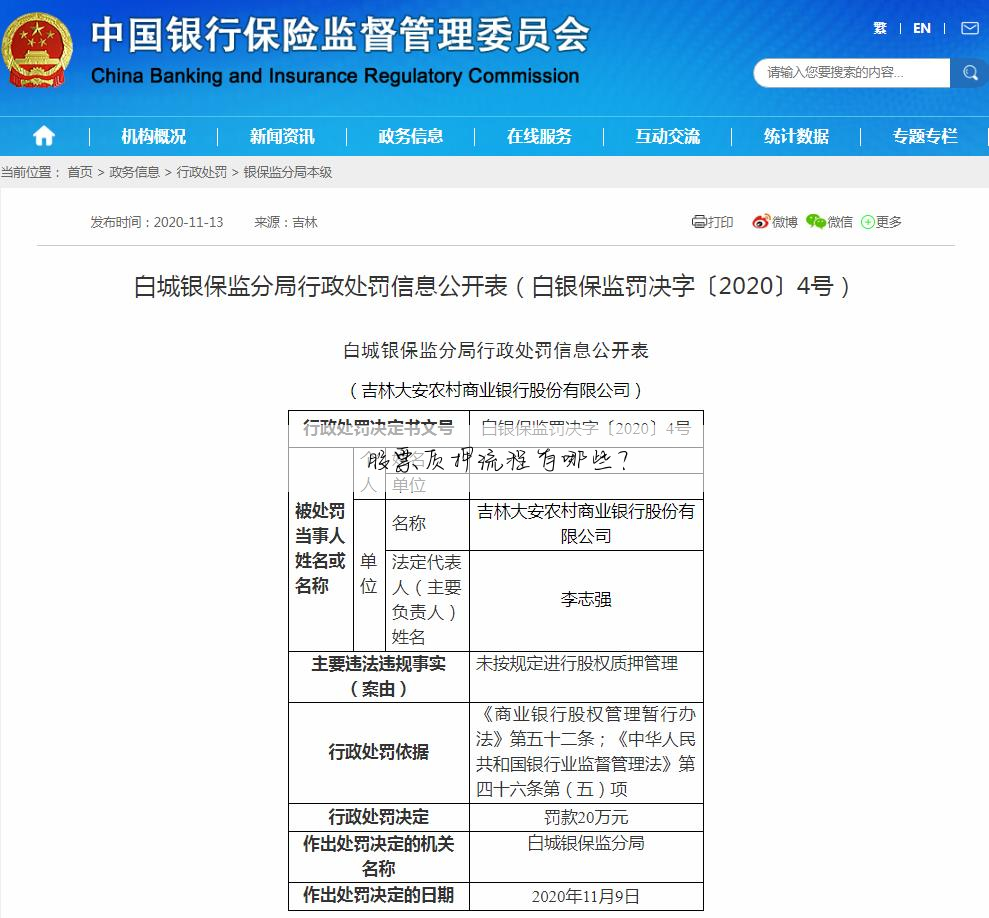989x918 pixels.
Task: Go to 行政处罚 in breadcrumb
Action: coord(201,172)
